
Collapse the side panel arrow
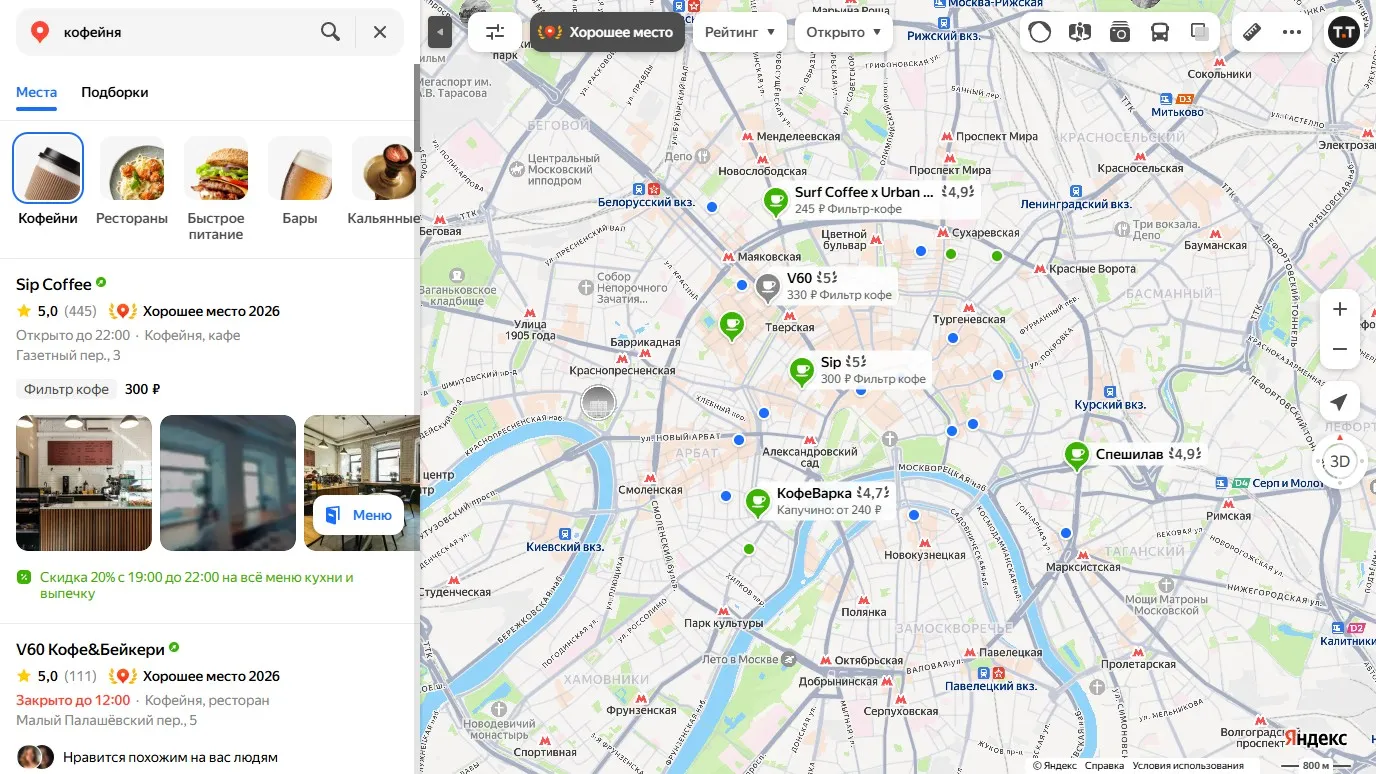coord(440,32)
